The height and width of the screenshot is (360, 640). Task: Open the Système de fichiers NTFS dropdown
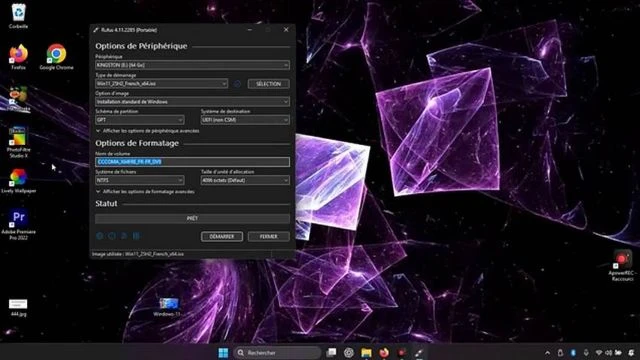point(140,180)
